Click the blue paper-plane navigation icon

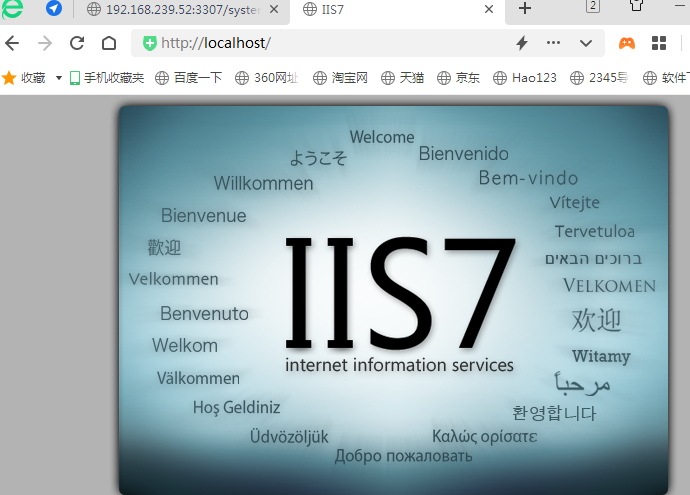(x=54, y=8)
